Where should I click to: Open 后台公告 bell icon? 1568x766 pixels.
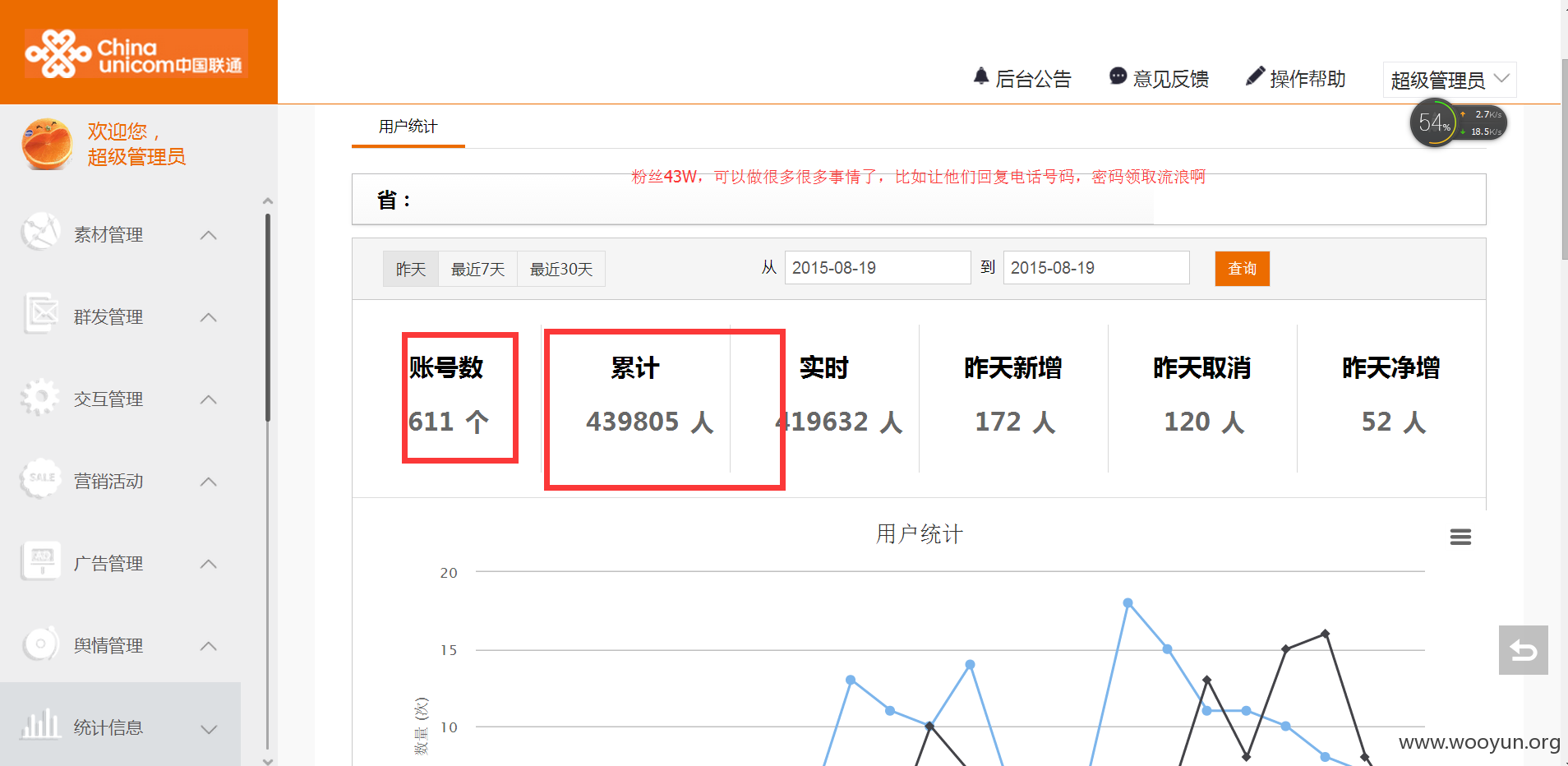click(981, 76)
